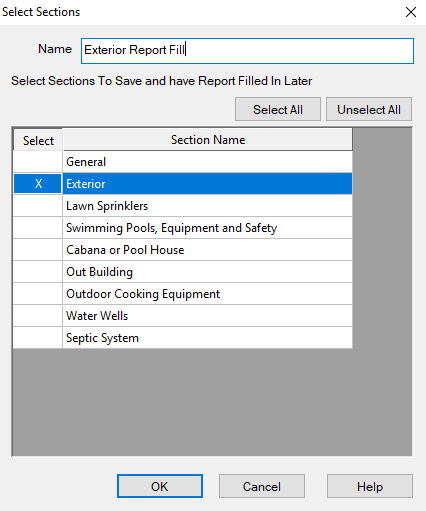Uncheck the X mark for Exterior

click(x=38, y=184)
